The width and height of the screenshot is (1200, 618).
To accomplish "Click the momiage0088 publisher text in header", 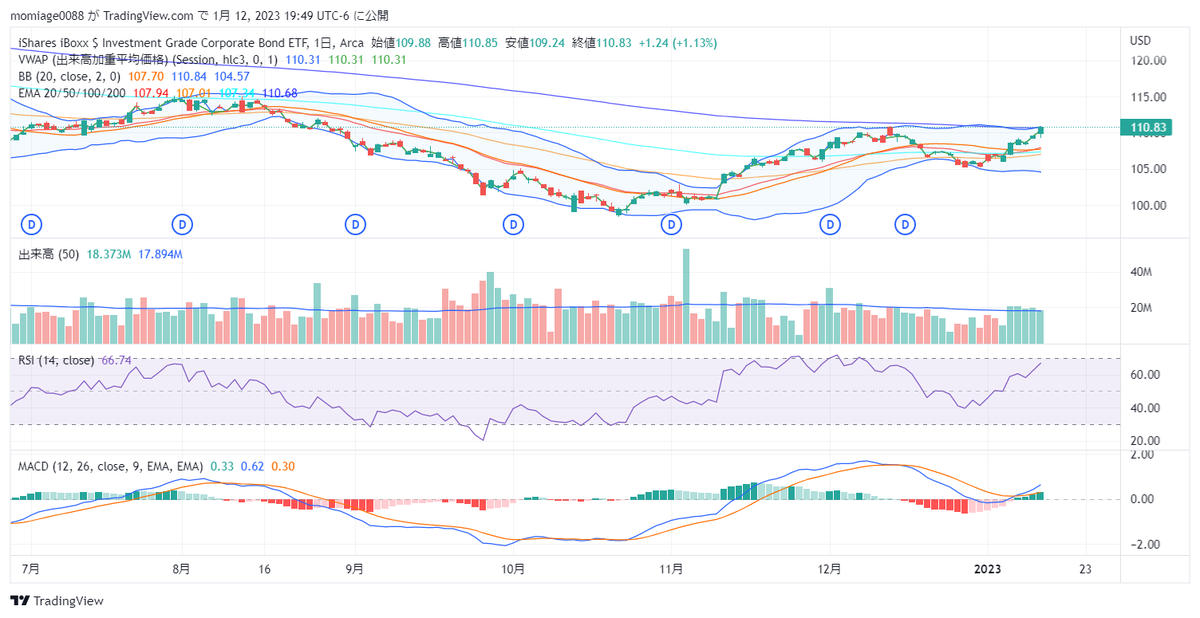I will tap(46, 16).
